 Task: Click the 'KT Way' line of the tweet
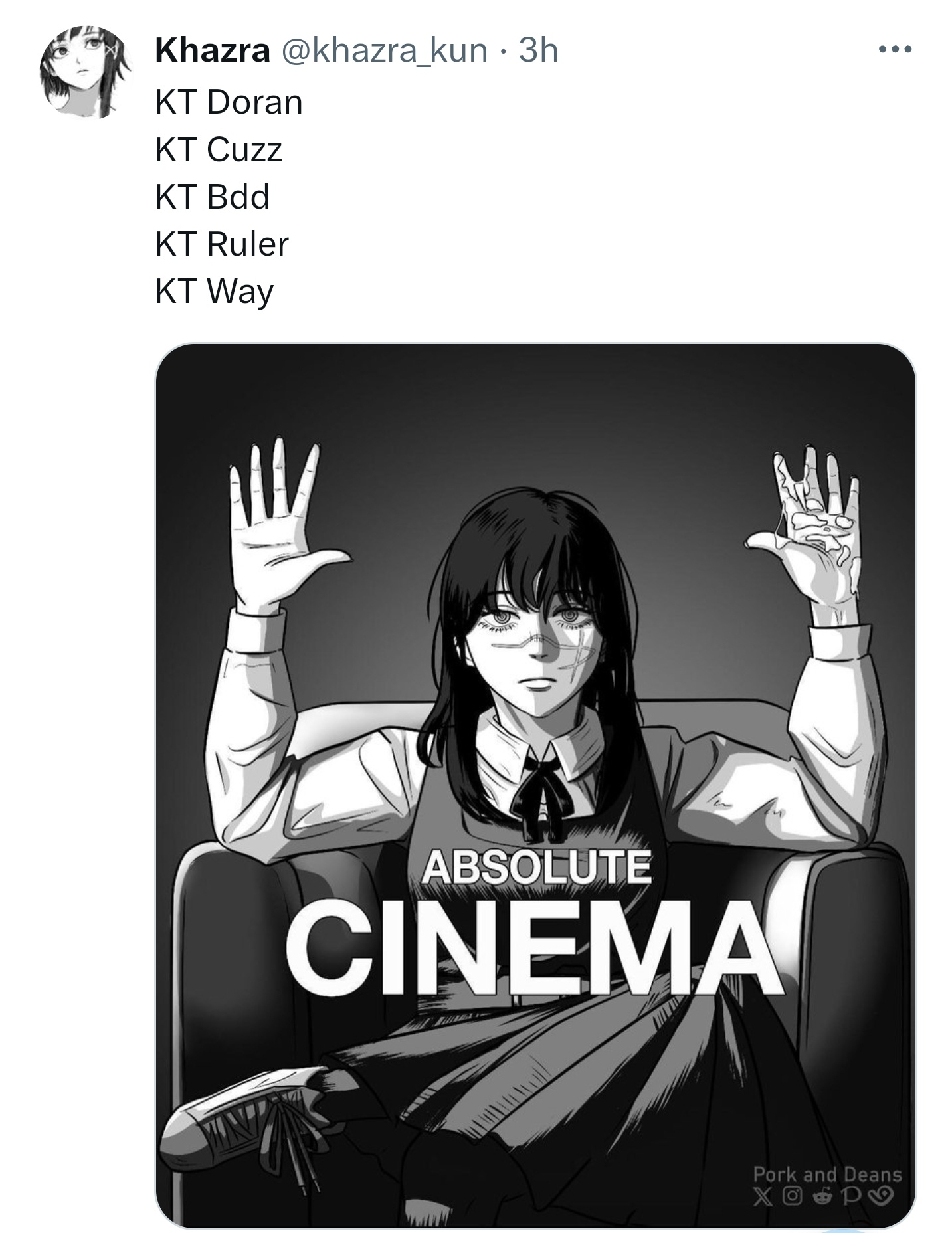pos(214,292)
